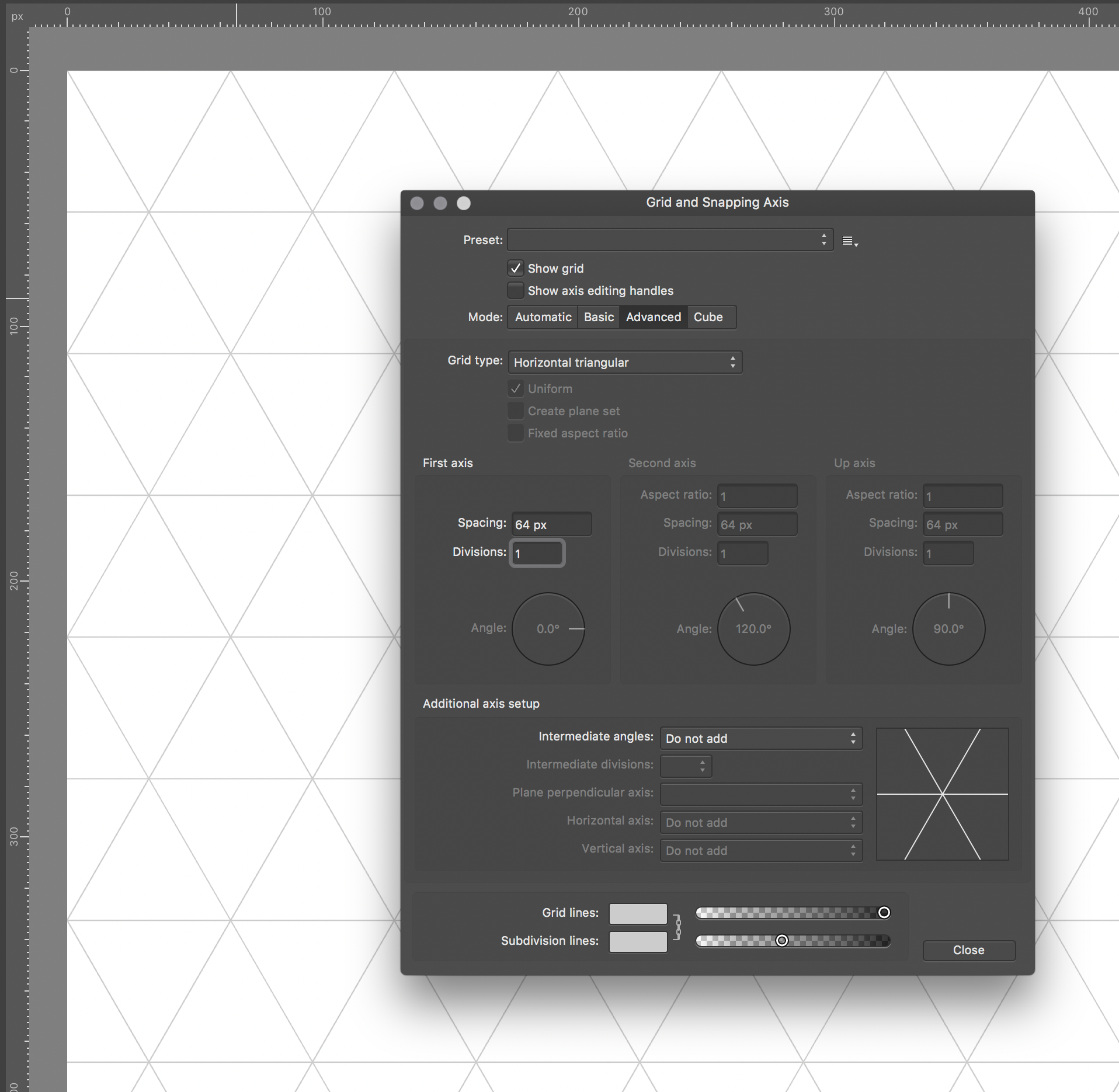
Task: Click the px ruler units corner
Action: pos(17,16)
